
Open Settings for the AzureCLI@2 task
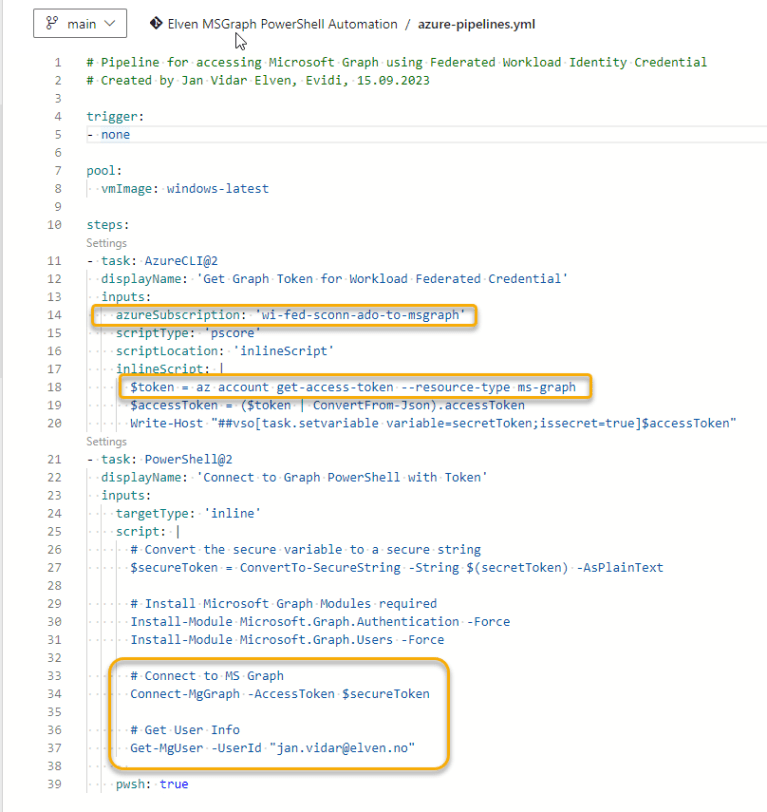coord(106,243)
